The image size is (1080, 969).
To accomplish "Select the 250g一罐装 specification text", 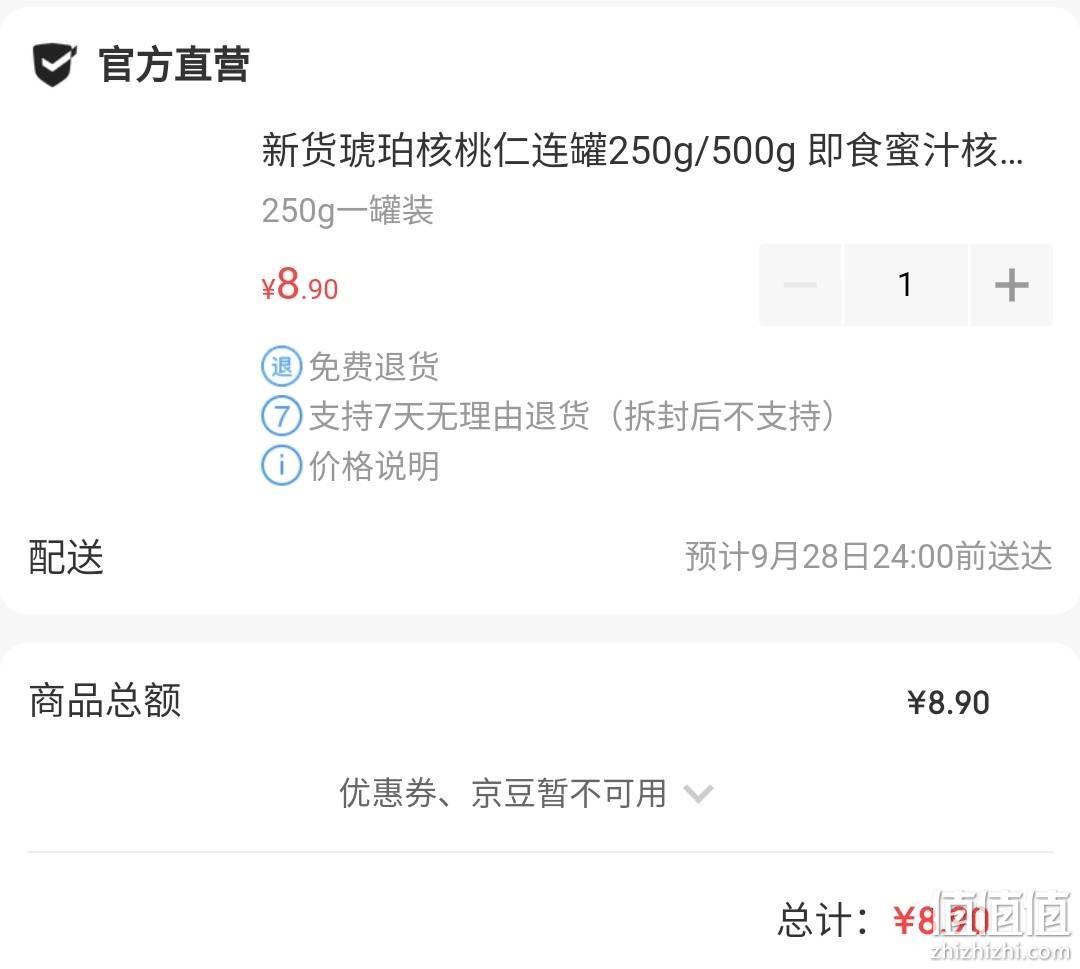I will coord(347,210).
